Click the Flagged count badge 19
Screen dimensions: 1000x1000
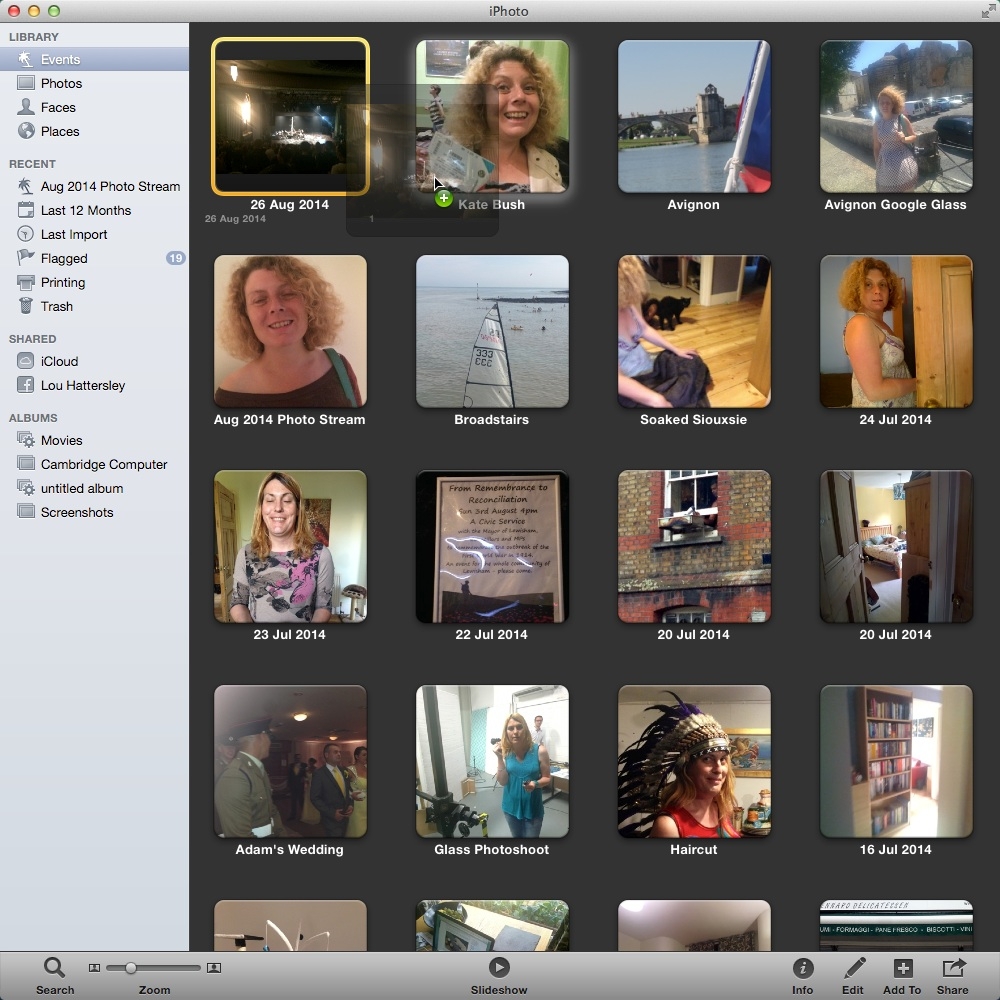[x=175, y=258]
